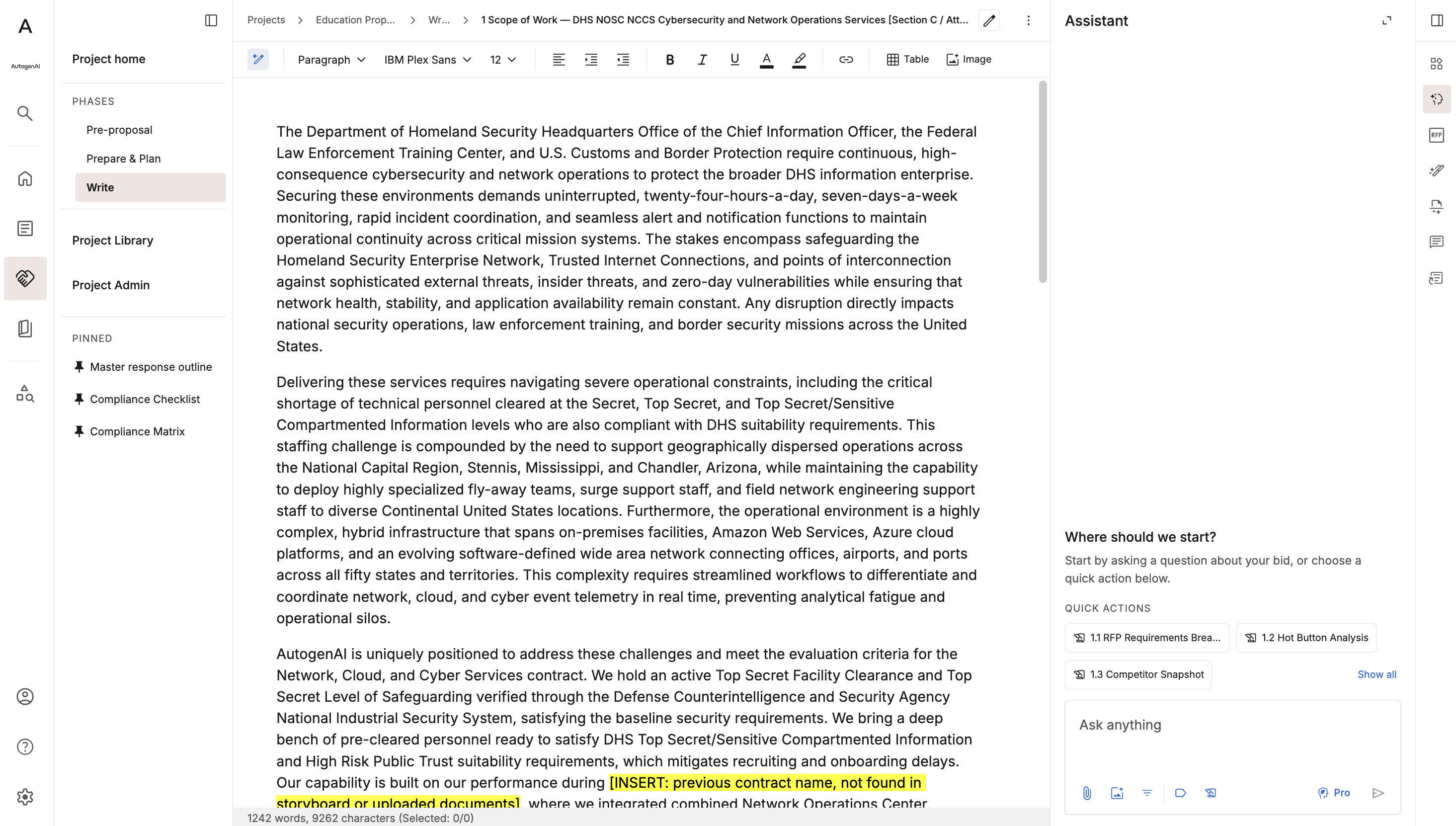Screen dimensions: 1456x826
Task: Click the decrease indent icon
Action: click(x=623, y=60)
